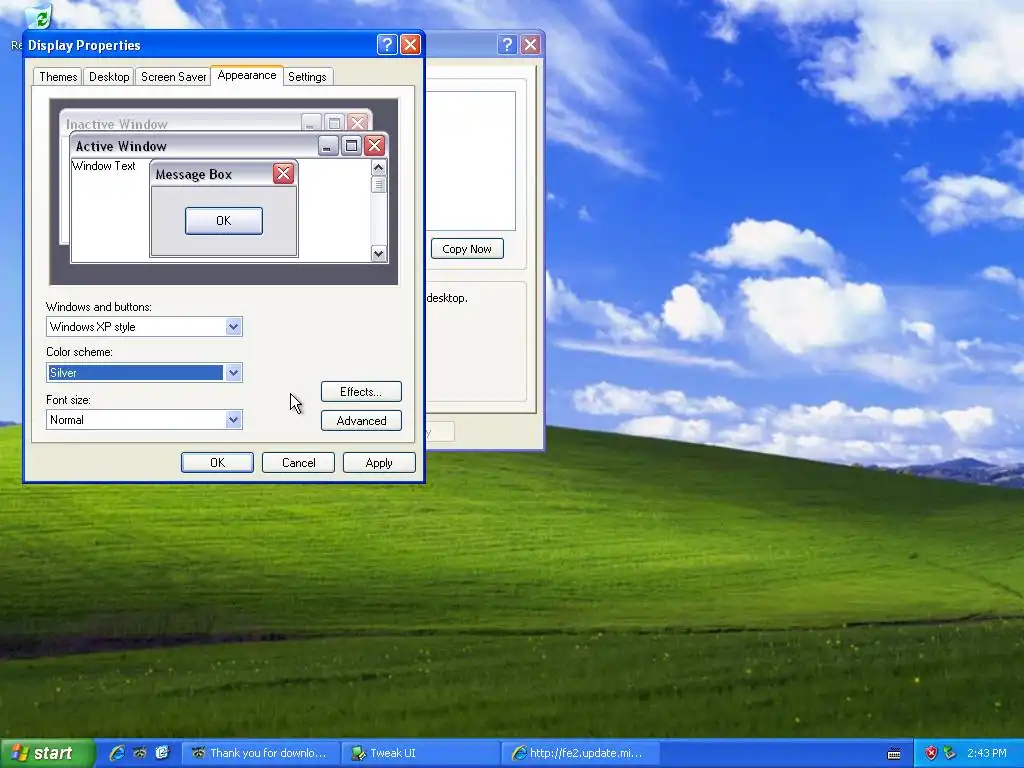1024x768 pixels.
Task: Click the preview Message Box OK button
Action: click(223, 221)
